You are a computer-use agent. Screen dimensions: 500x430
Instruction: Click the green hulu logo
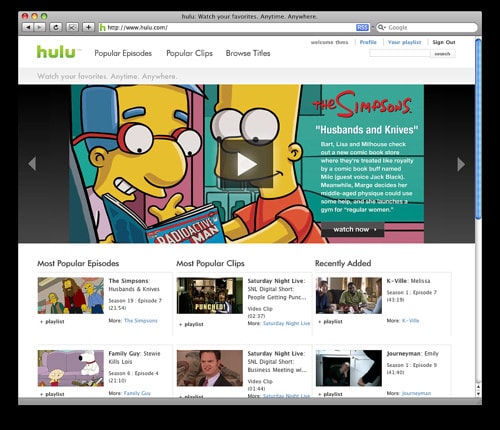tap(56, 52)
